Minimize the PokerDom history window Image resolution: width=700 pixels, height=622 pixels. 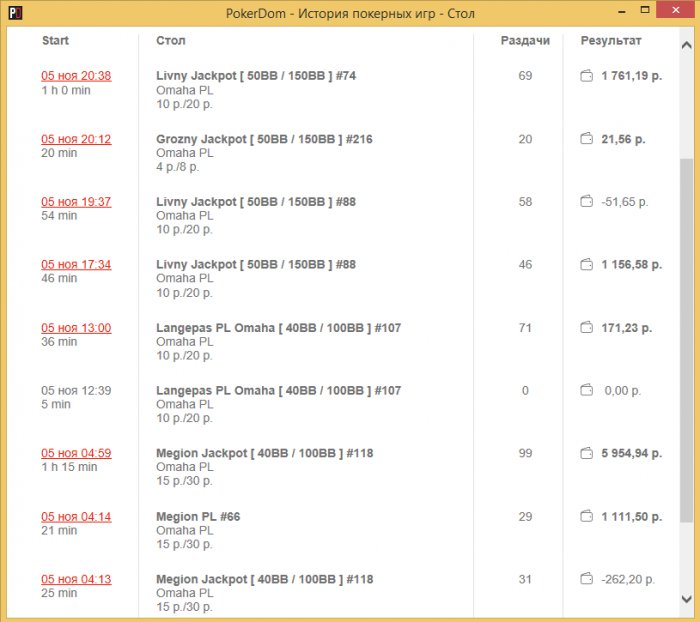click(x=622, y=12)
